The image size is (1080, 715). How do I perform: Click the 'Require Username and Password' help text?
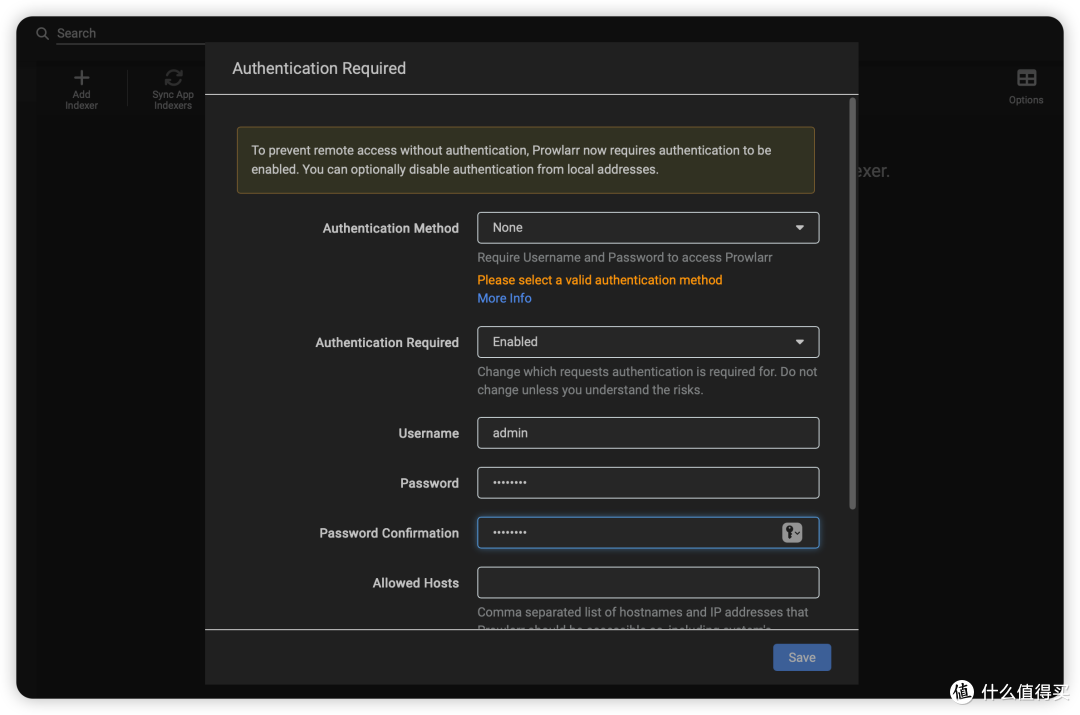coord(625,258)
